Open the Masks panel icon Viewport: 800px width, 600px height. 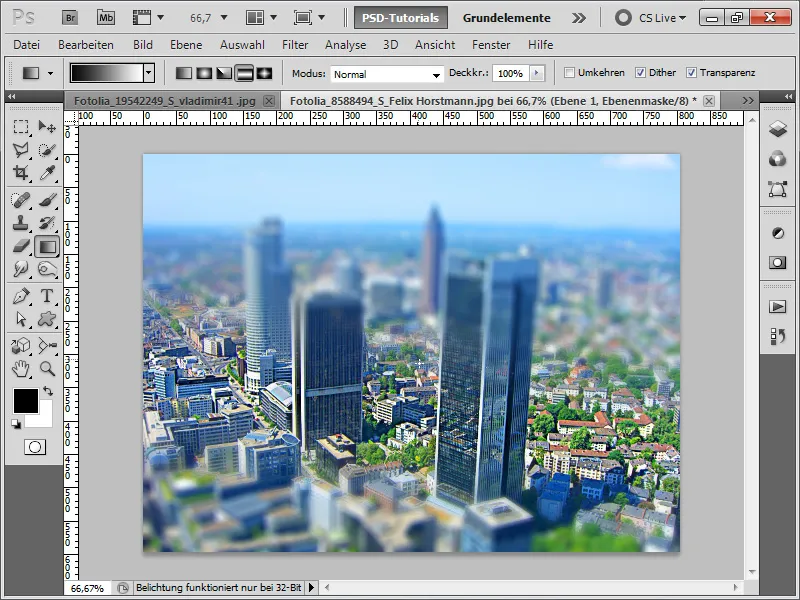click(778, 263)
